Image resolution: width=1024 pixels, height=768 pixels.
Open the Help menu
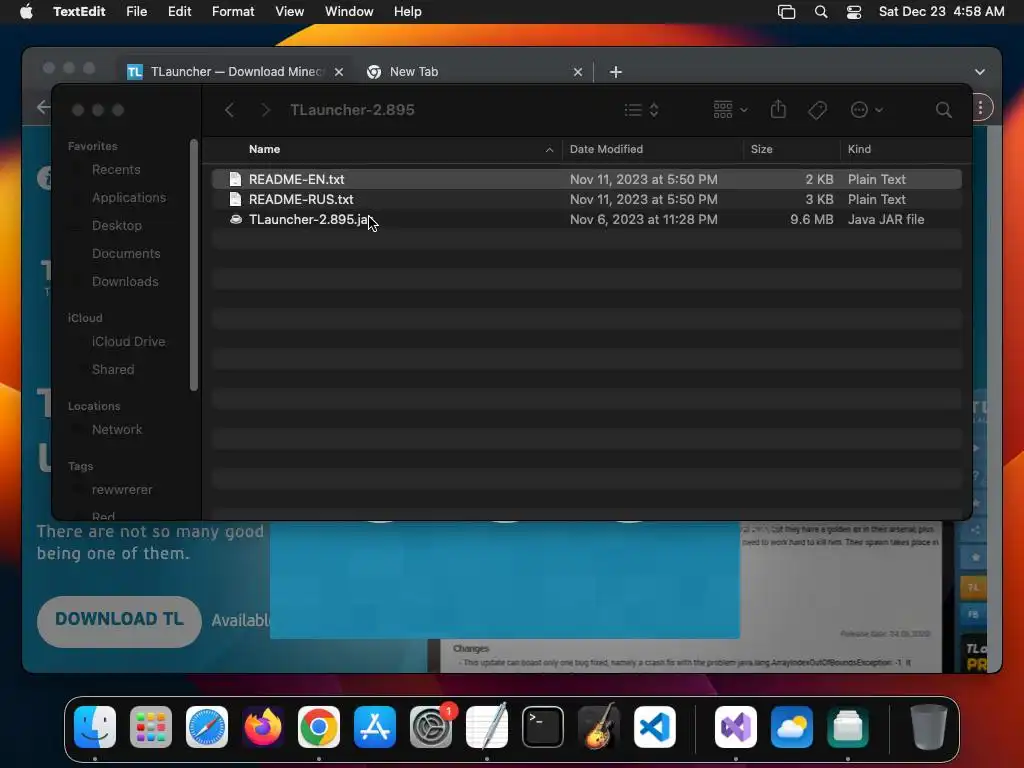[408, 12]
